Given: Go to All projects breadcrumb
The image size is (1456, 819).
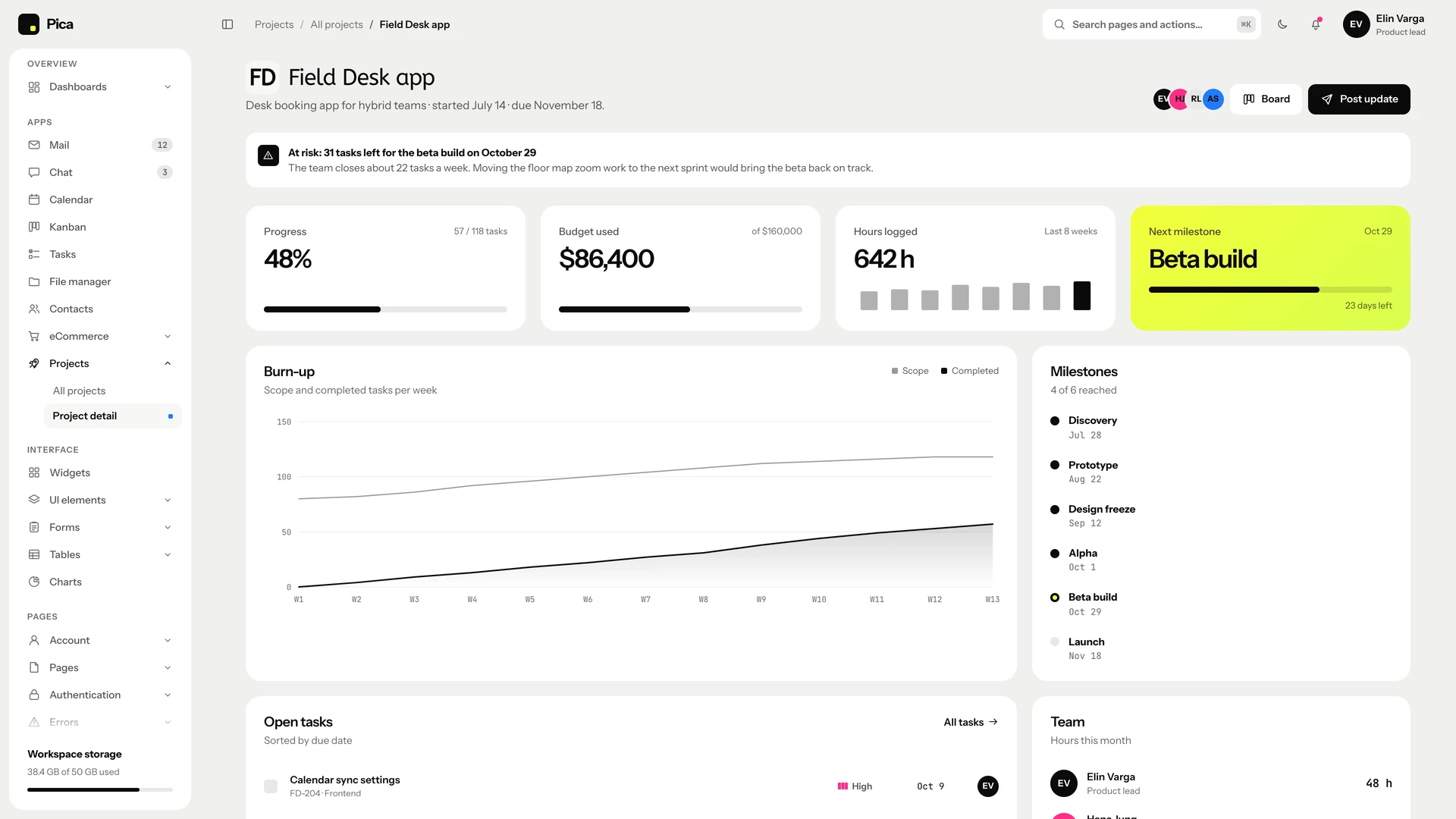Looking at the screenshot, I should [337, 24].
